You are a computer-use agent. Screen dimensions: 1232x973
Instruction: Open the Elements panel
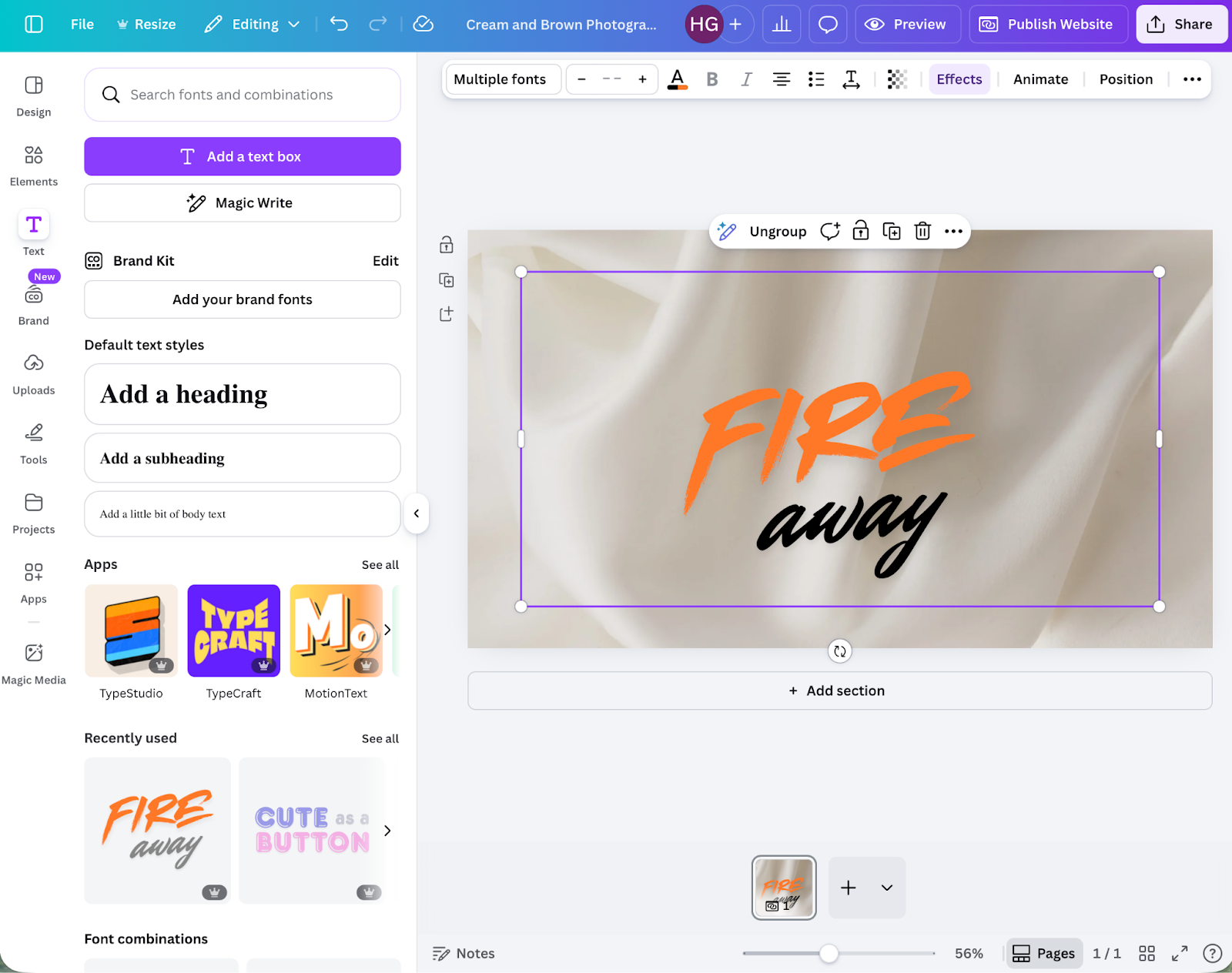pos(33,162)
